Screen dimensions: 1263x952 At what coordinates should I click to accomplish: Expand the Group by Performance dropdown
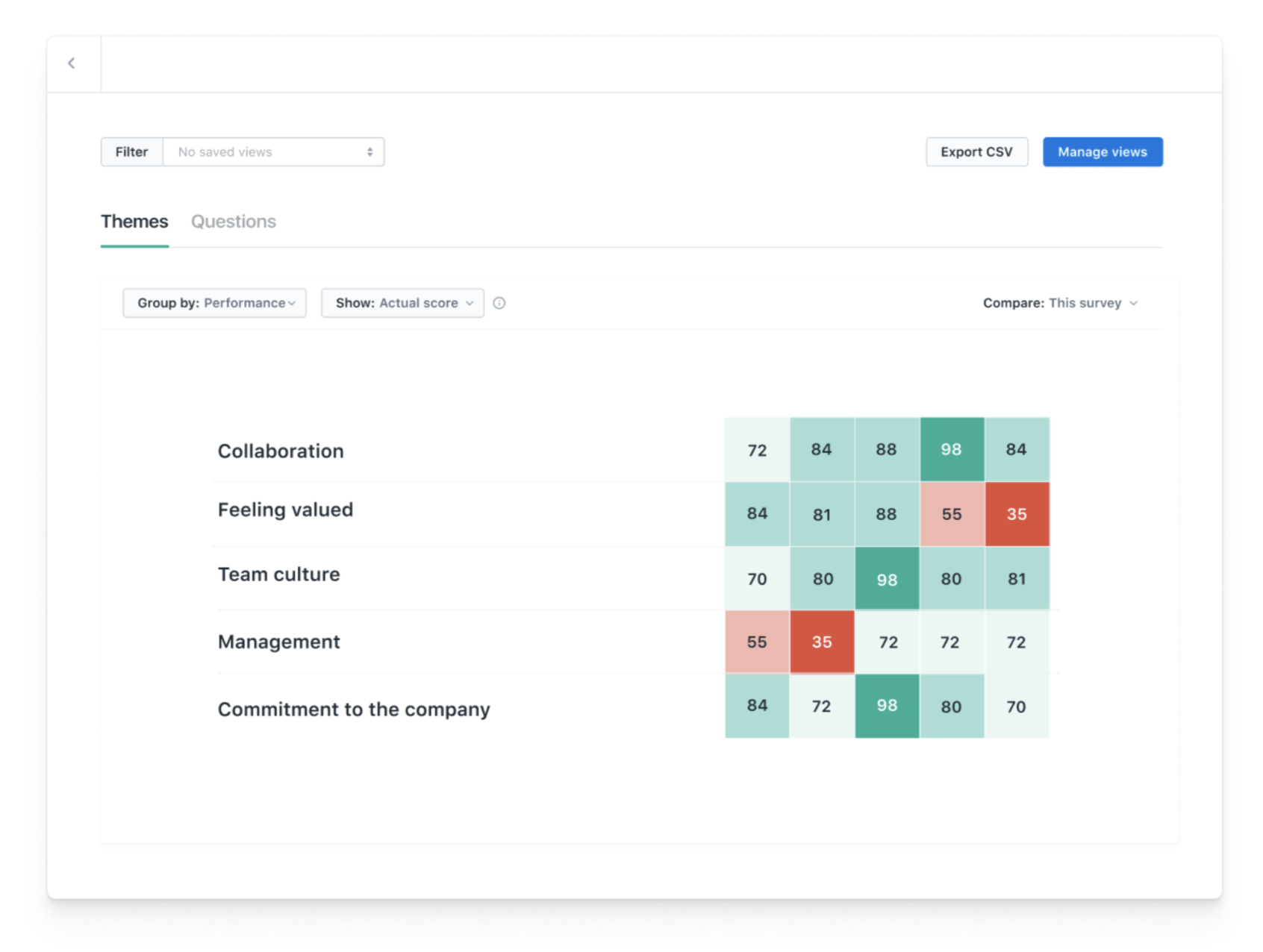(x=215, y=303)
